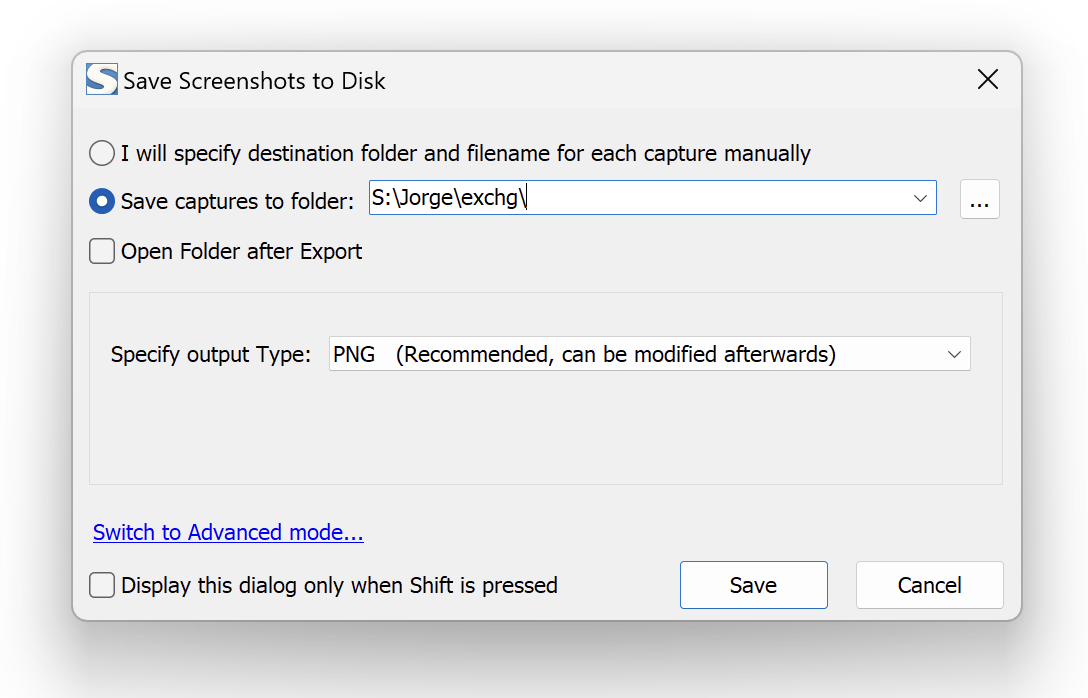The height and width of the screenshot is (698, 1088).
Task: Click the Save Screenshots to Disk title text
Action: tap(254, 81)
